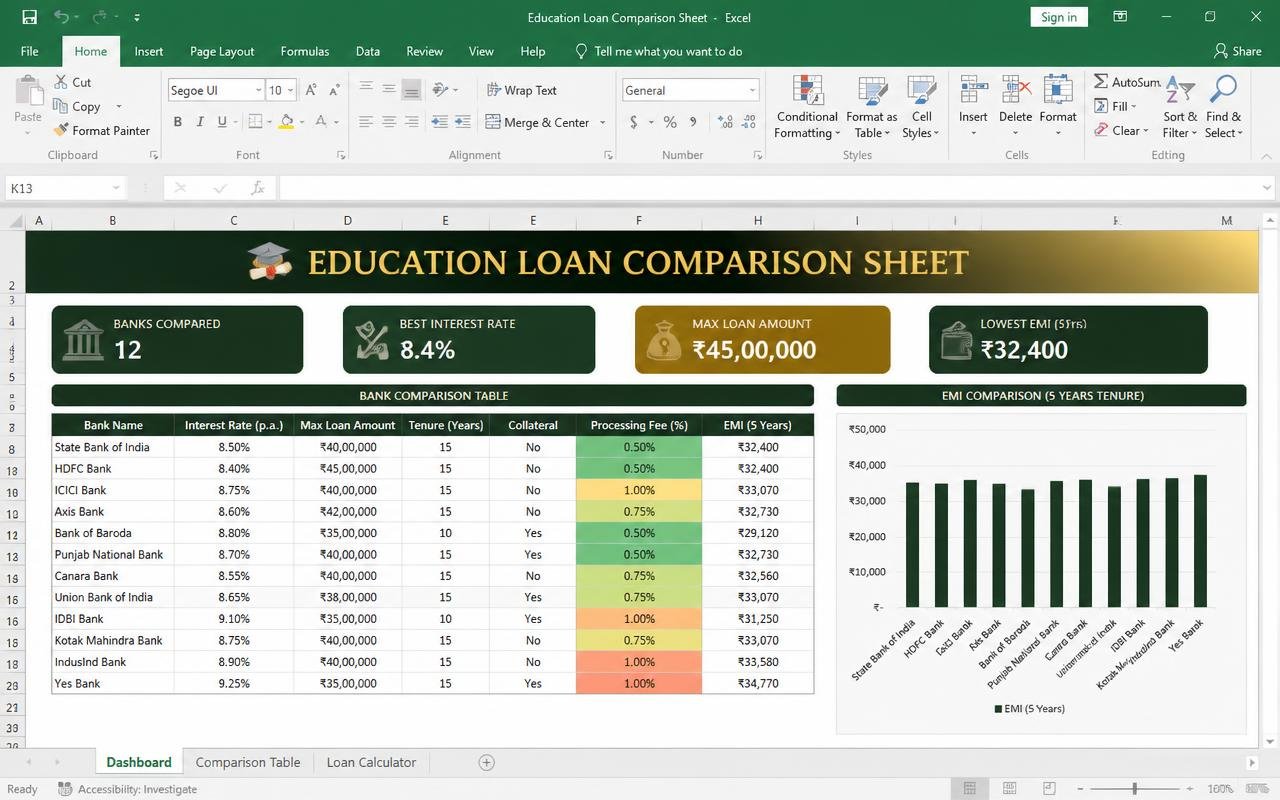The width and height of the screenshot is (1280, 800).
Task: Switch to Page Layout ribbon tab
Action: 222,51
